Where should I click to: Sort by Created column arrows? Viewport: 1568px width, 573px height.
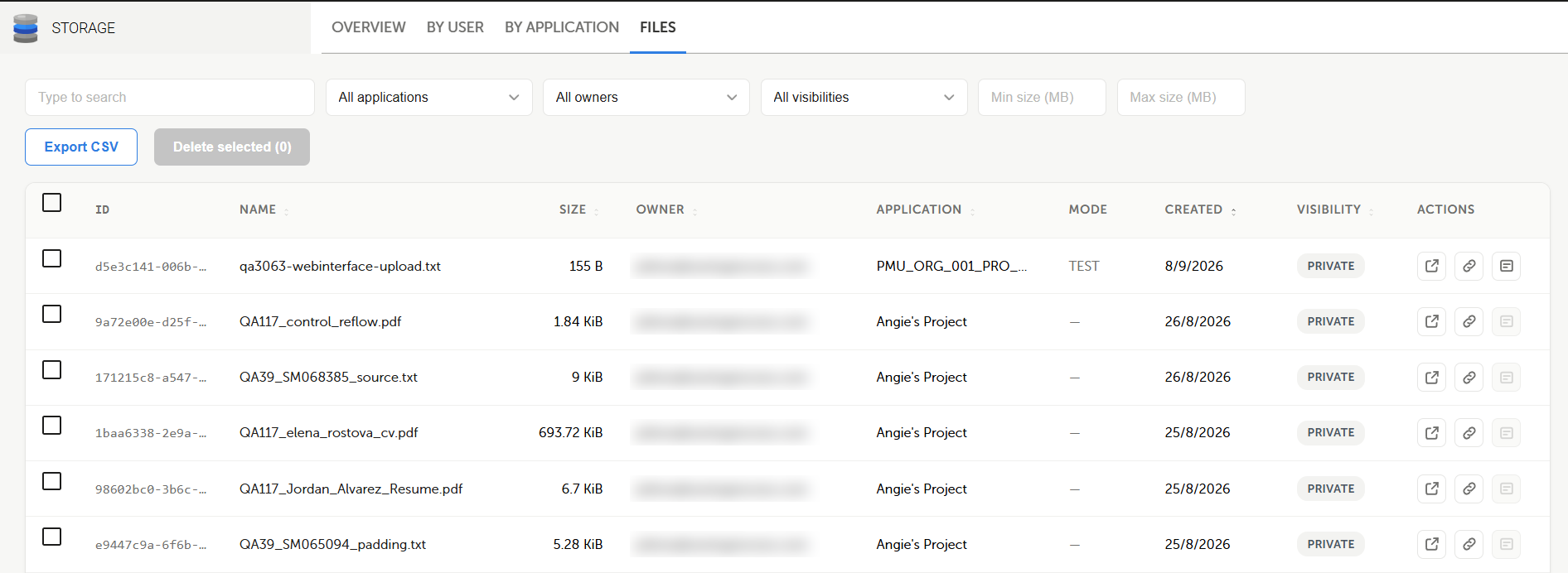point(1233,211)
